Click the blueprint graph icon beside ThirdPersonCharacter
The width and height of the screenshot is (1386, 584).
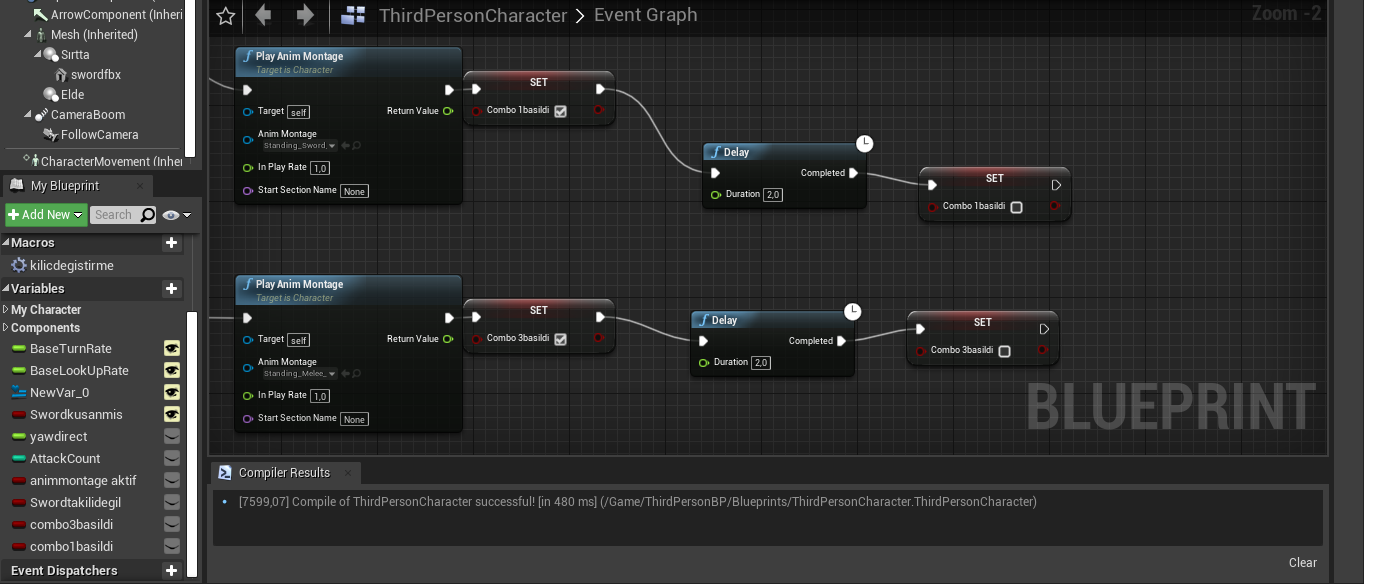[353, 15]
